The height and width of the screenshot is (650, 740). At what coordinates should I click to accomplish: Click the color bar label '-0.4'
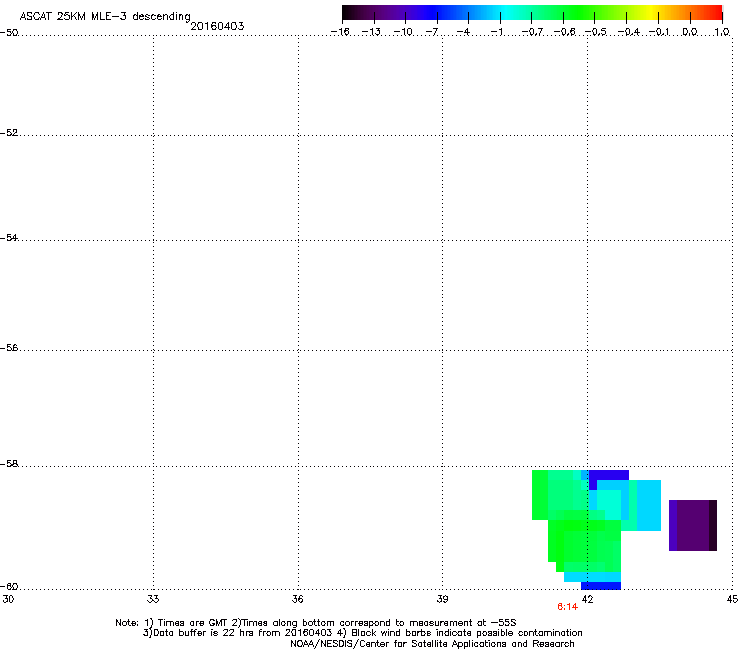point(629,32)
